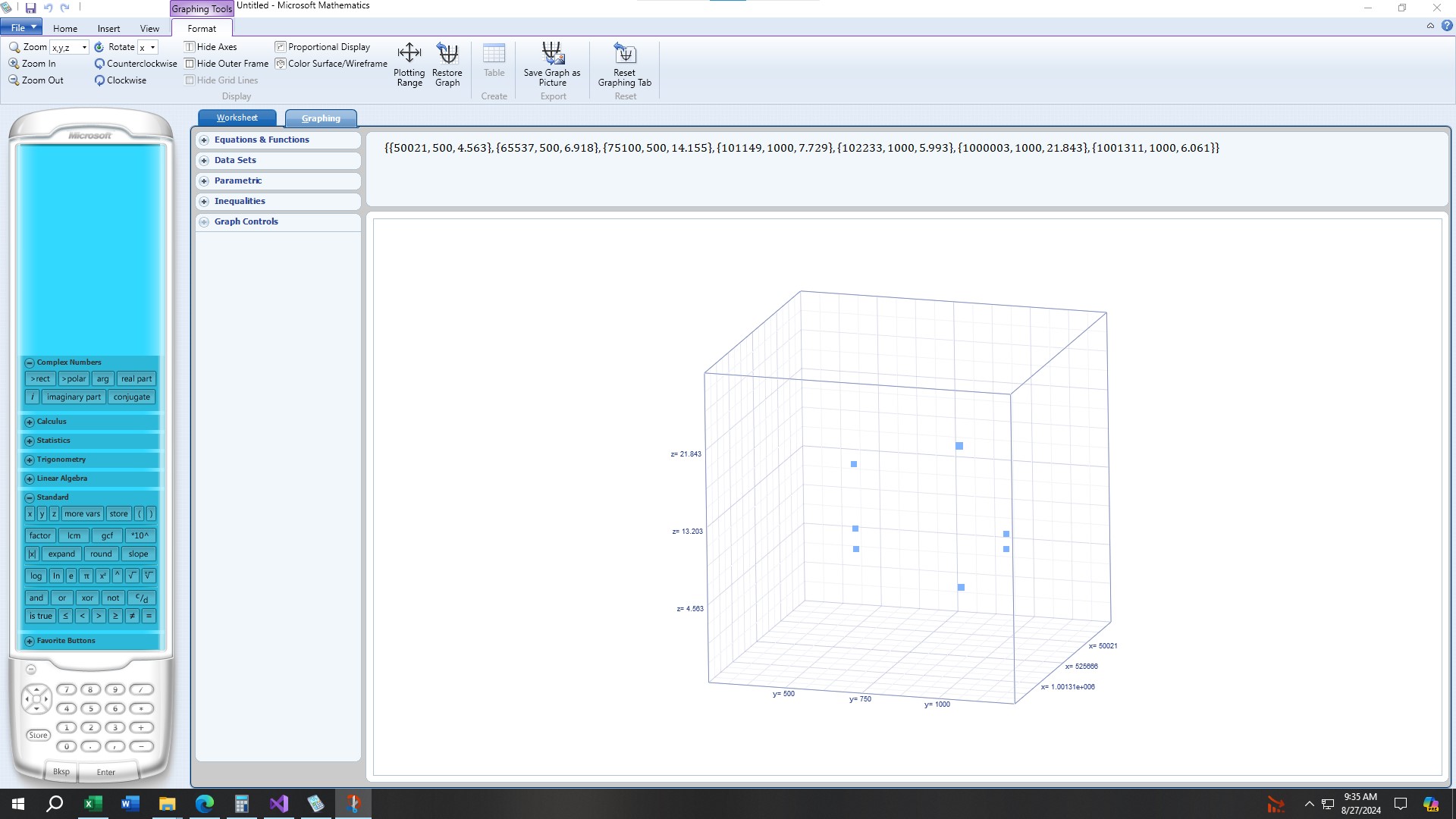
Task: Open Excel from the taskbar
Action: point(93,804)
